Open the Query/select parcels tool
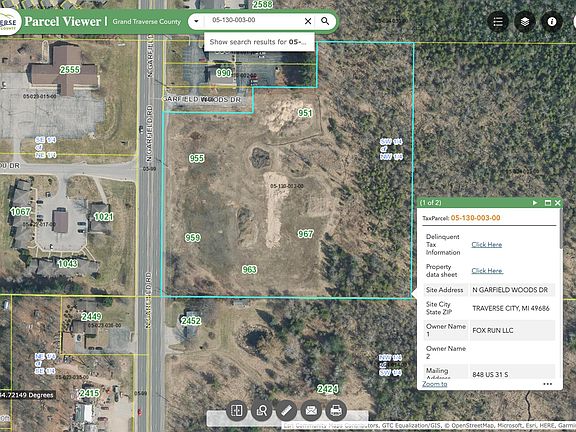 click(x=261, y=410)
